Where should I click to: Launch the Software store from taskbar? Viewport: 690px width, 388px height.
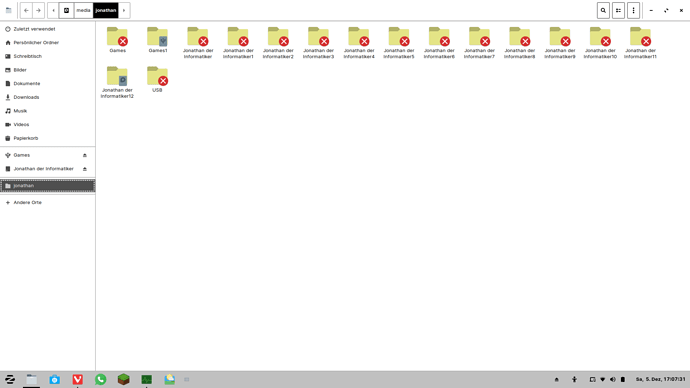click(55, 379)
